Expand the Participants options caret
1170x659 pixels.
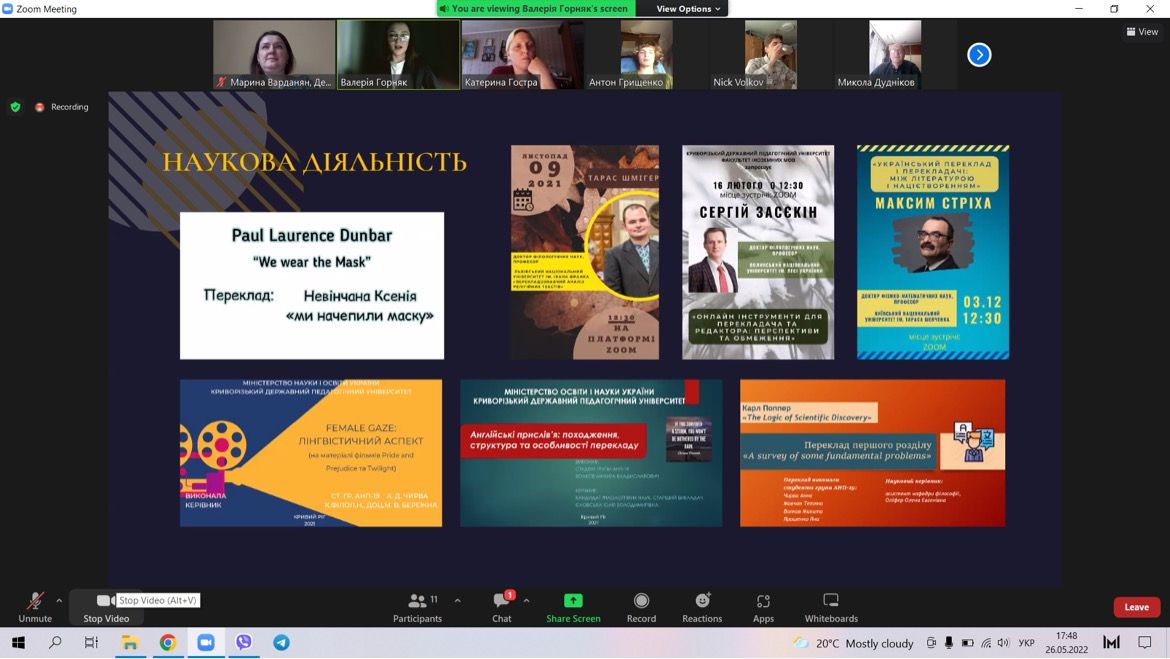pos(457,601)
